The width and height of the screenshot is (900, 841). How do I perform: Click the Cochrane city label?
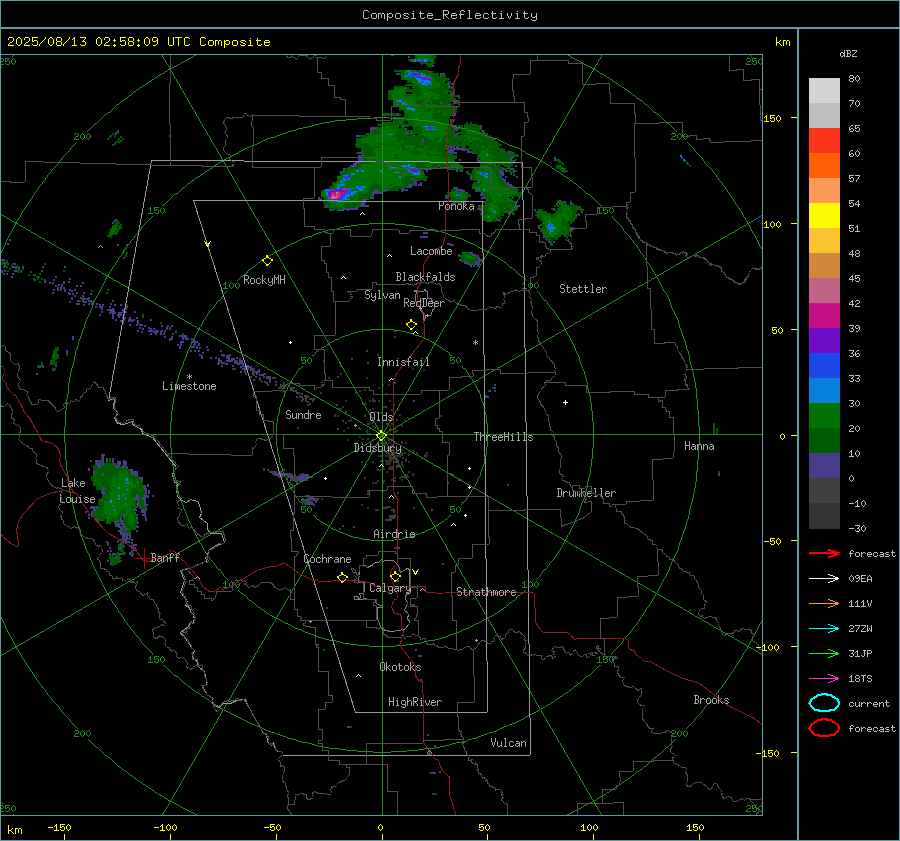click(x=327, y=559)
